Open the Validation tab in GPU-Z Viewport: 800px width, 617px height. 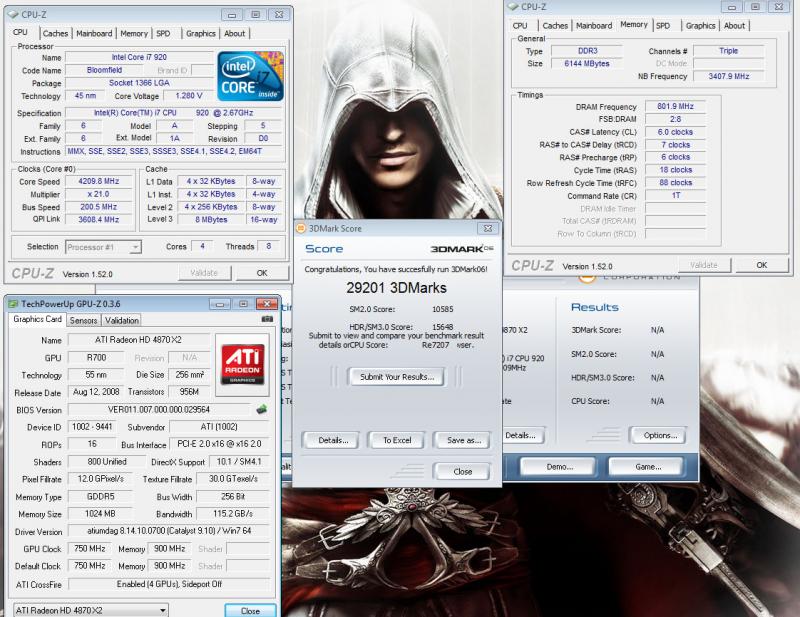tap(122, 320)
